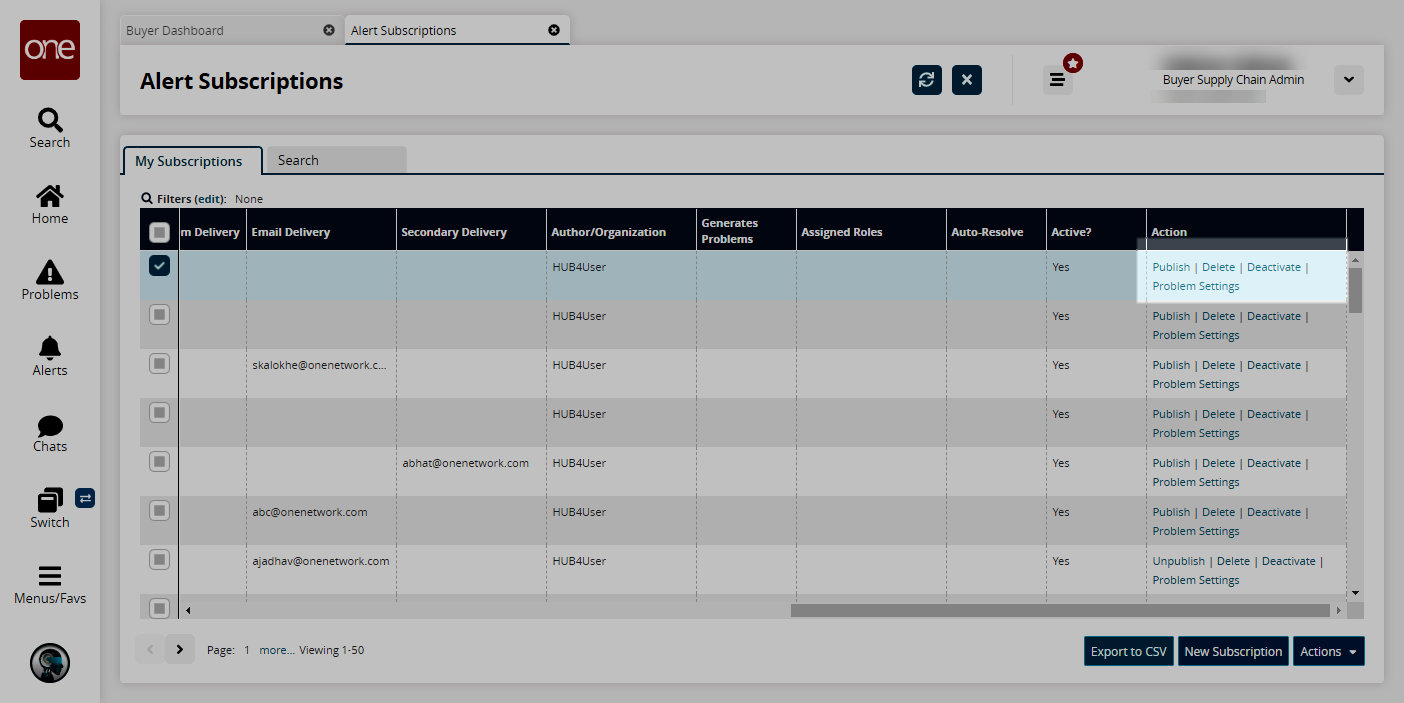The width and height of the screenshot is (1404, 703).
Task: Click the horizontal scrollbar thumb
Action: (1060, 610)
